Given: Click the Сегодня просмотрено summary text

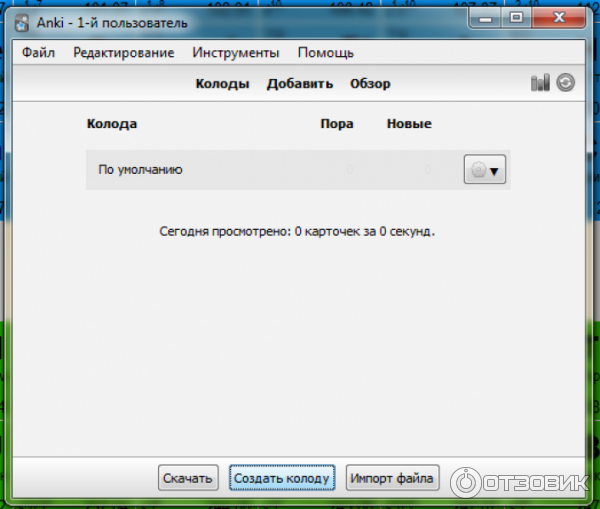Looking at the screenshot, I should coord(297,231).
